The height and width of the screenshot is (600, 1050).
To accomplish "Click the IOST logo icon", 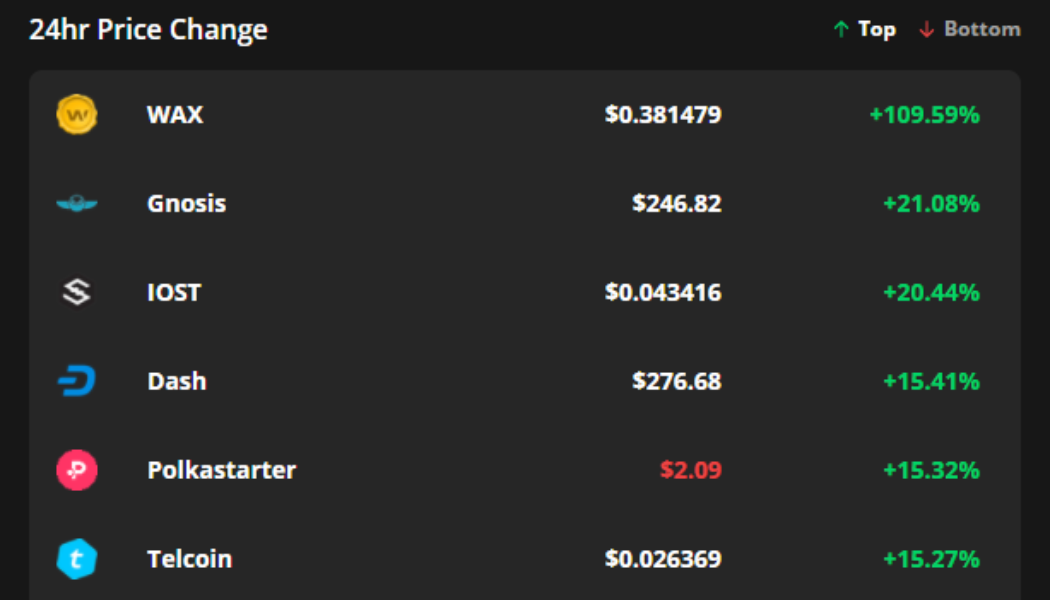I will (x=77, y=292).
